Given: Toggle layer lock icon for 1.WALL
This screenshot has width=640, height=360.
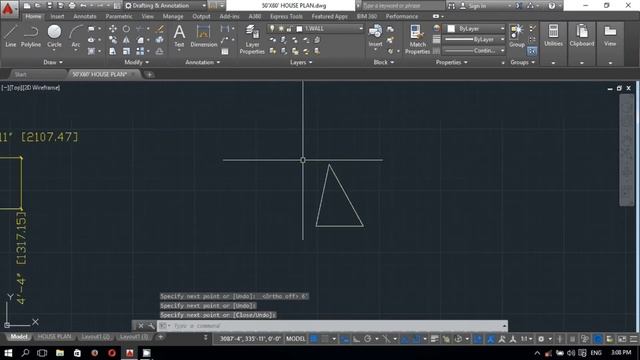Looking at the screenshot, I should point(289,29).
